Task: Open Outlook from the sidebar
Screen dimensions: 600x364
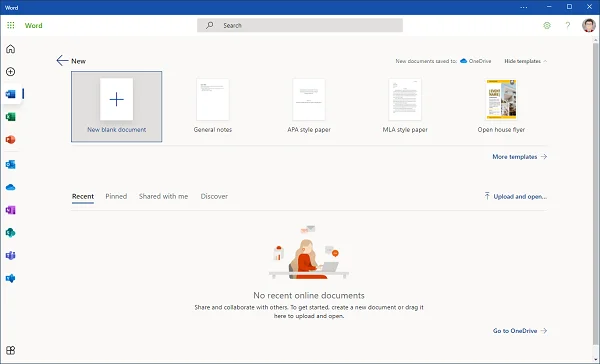Action: (11, 165)
